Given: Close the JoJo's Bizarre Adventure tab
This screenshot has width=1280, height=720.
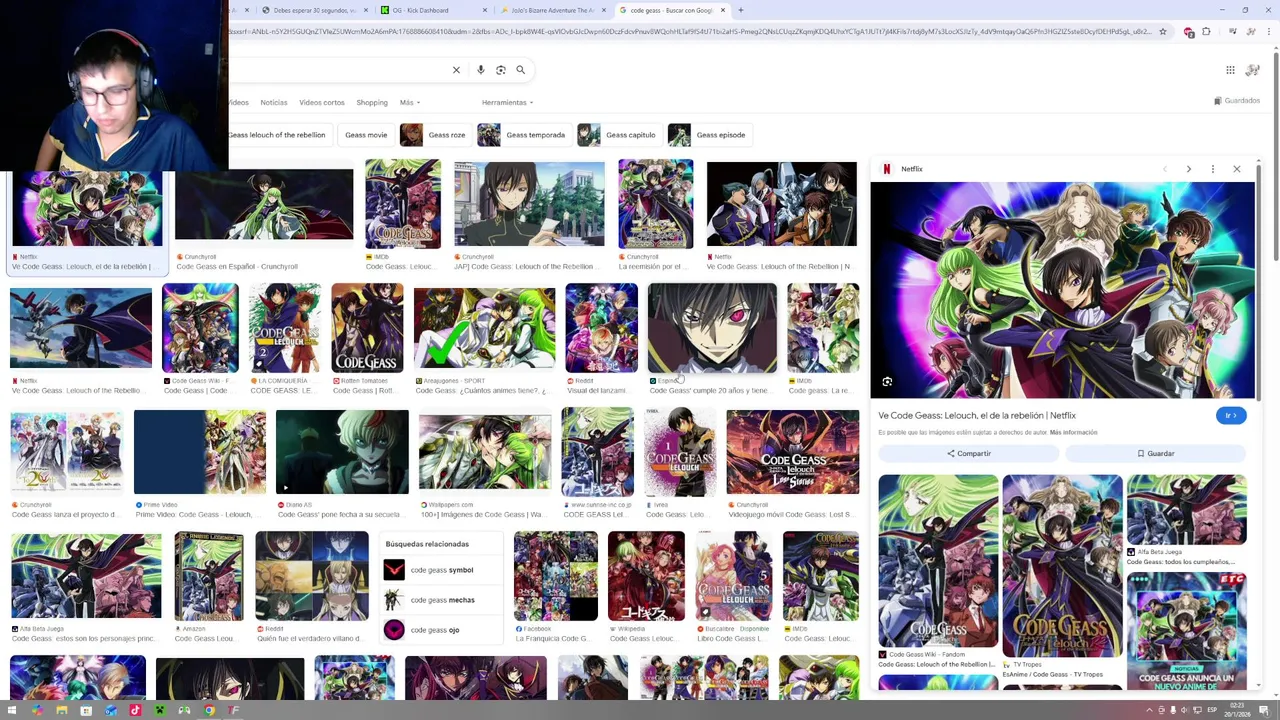Looking at the screenshot, I should tap(603, 10).
